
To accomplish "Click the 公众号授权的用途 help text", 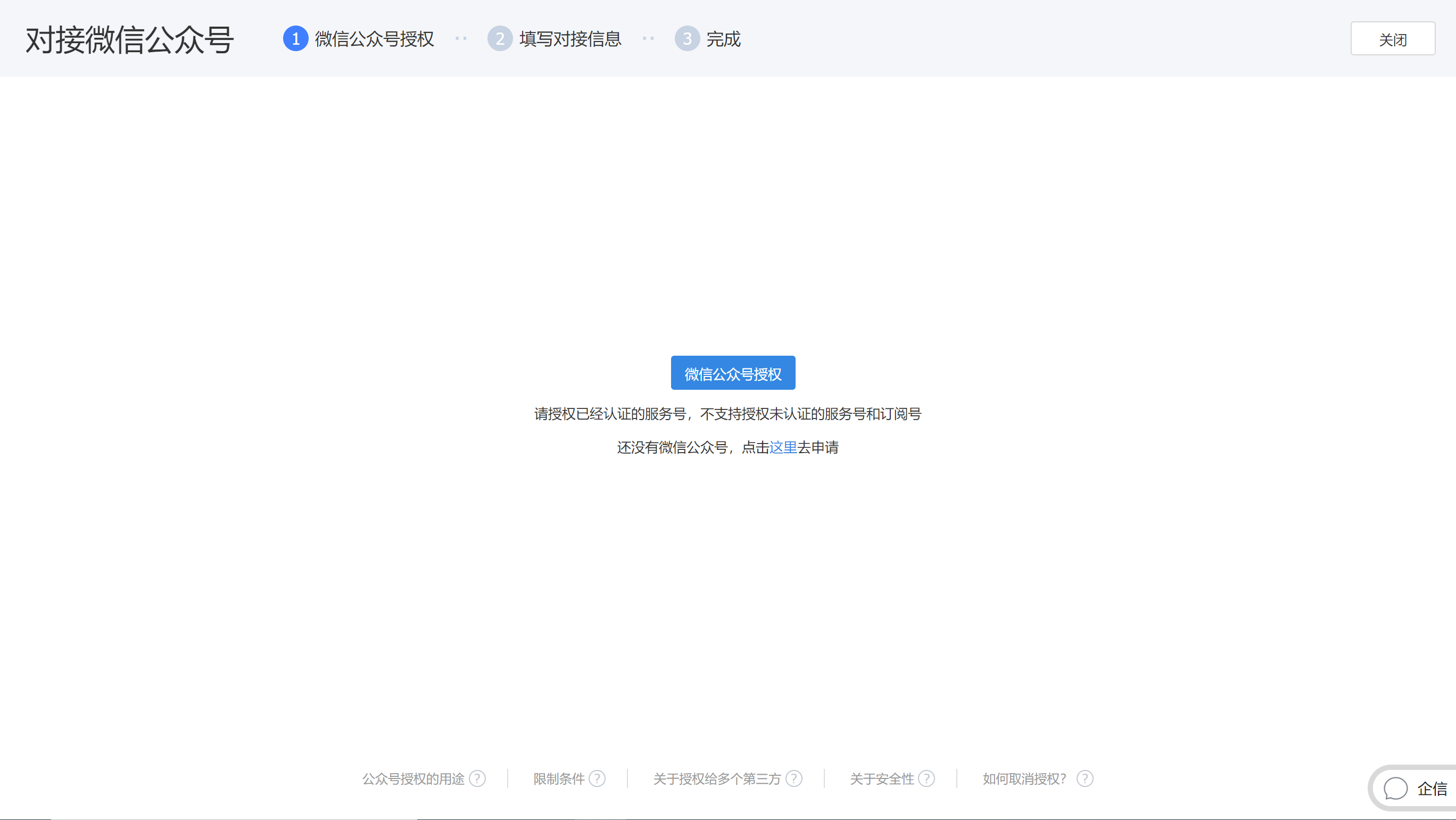I will [x=413, y=778].
